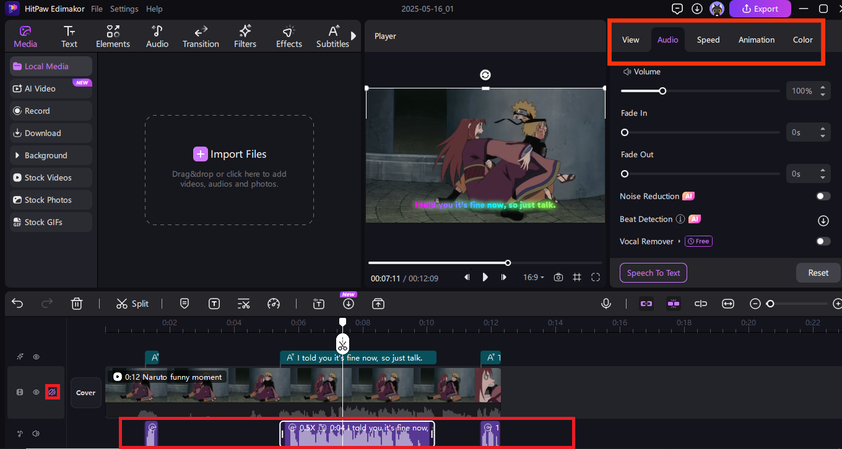Viewport: 842px width, 449px height.
Task: Open the 16:9 aspect ratio dropdown
Action: click(x=534, y=277)
